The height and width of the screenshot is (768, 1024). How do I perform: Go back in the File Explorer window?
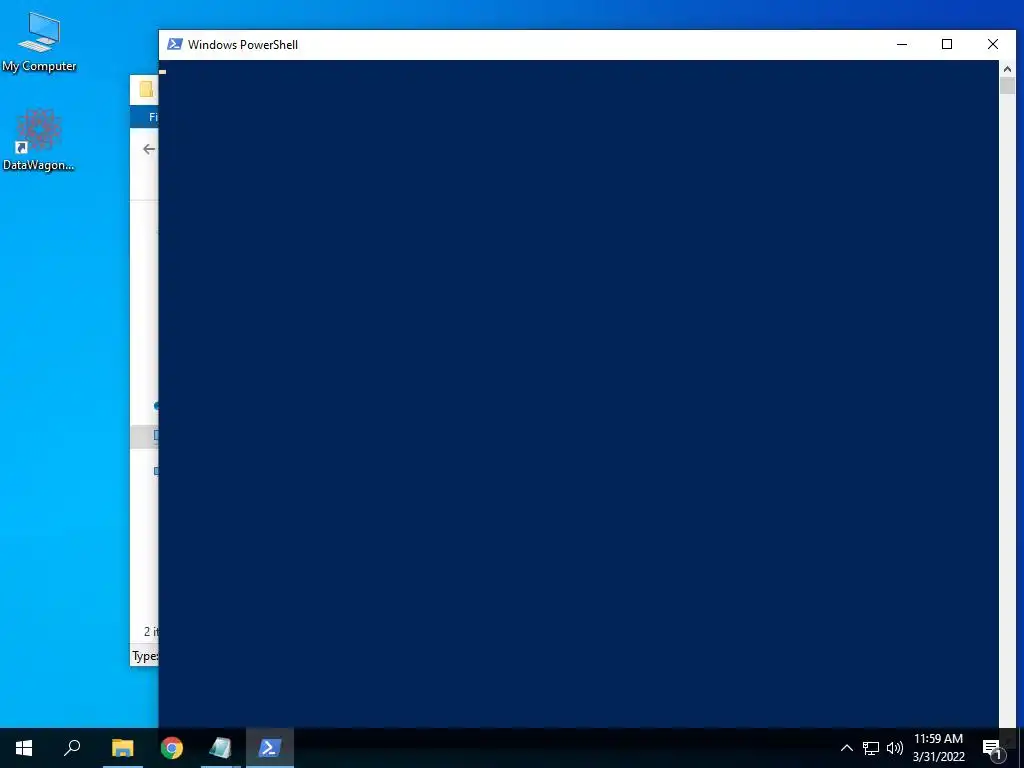pyautogui.click(x=149, y=150)
